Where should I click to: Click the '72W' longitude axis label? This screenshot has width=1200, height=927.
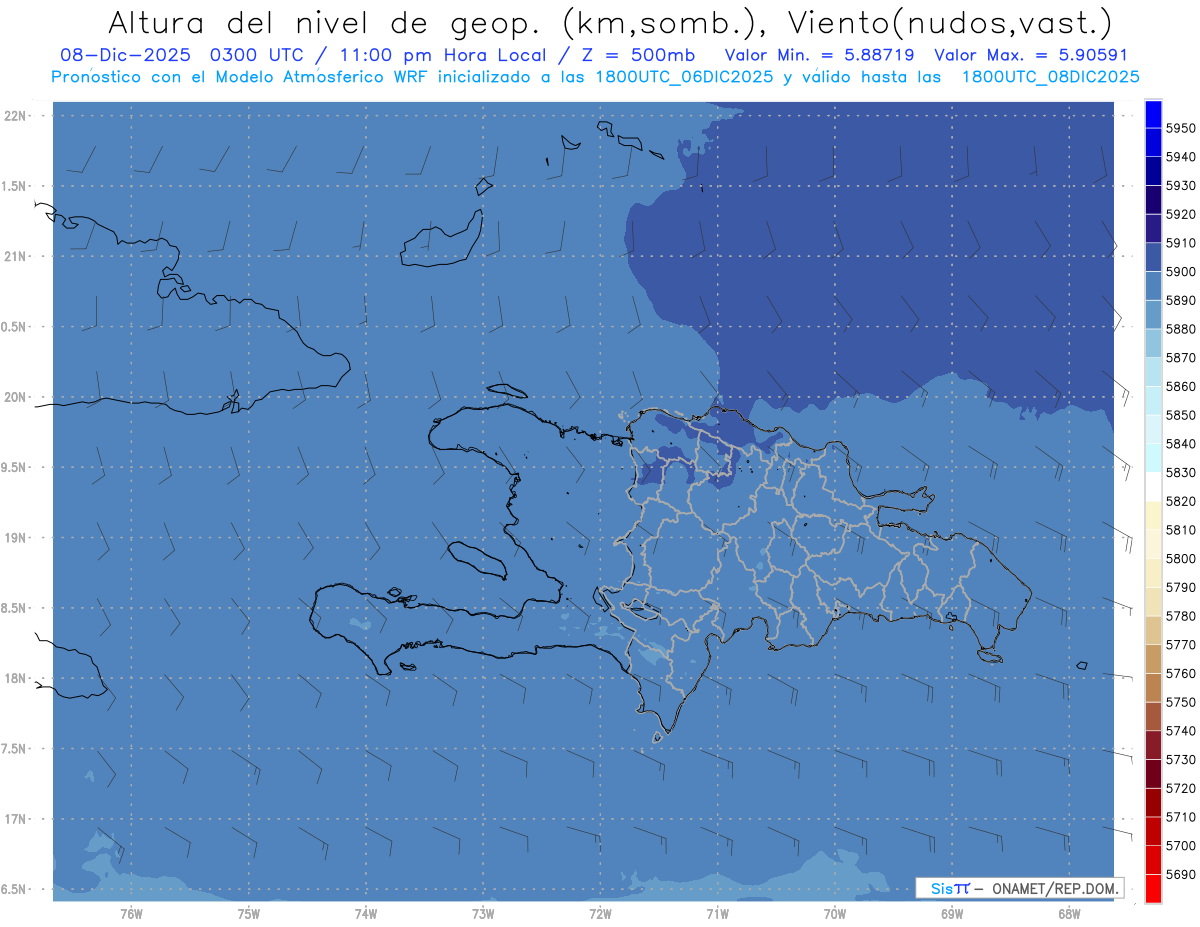click(600, 914)
